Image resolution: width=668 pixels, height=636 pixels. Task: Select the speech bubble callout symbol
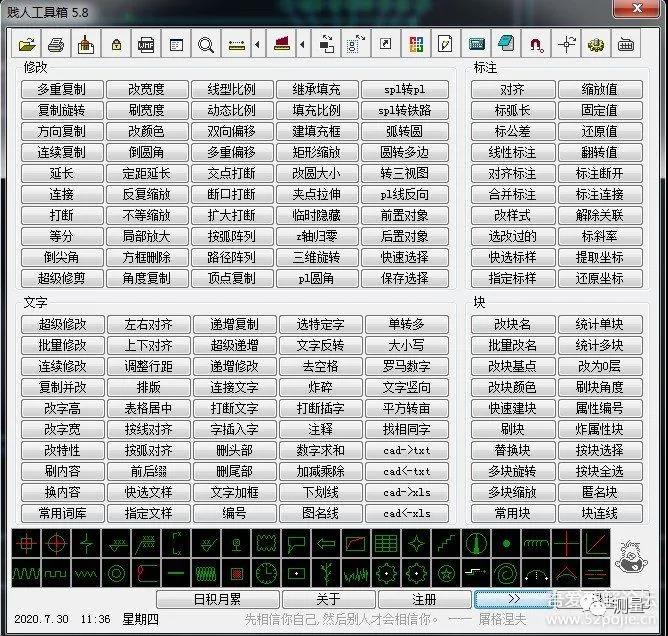(296, 543)
